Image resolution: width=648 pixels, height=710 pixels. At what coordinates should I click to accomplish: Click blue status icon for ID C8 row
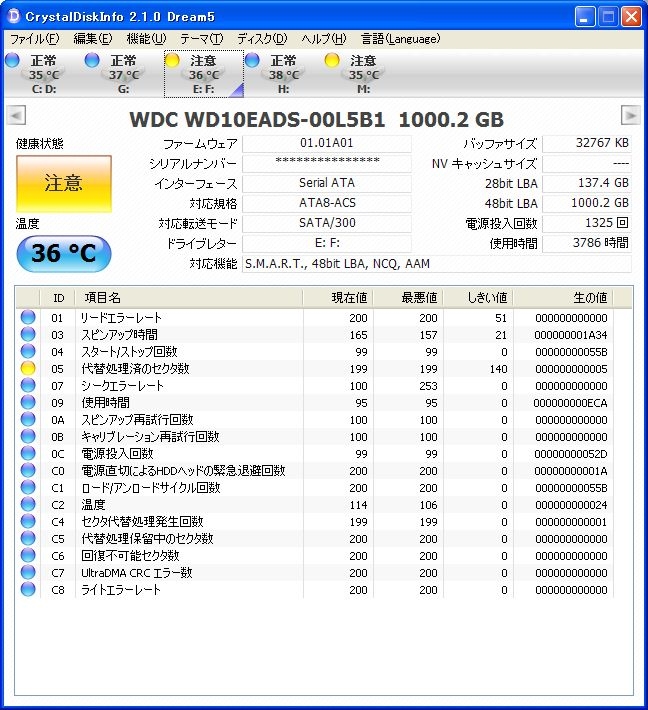[28, 589]
